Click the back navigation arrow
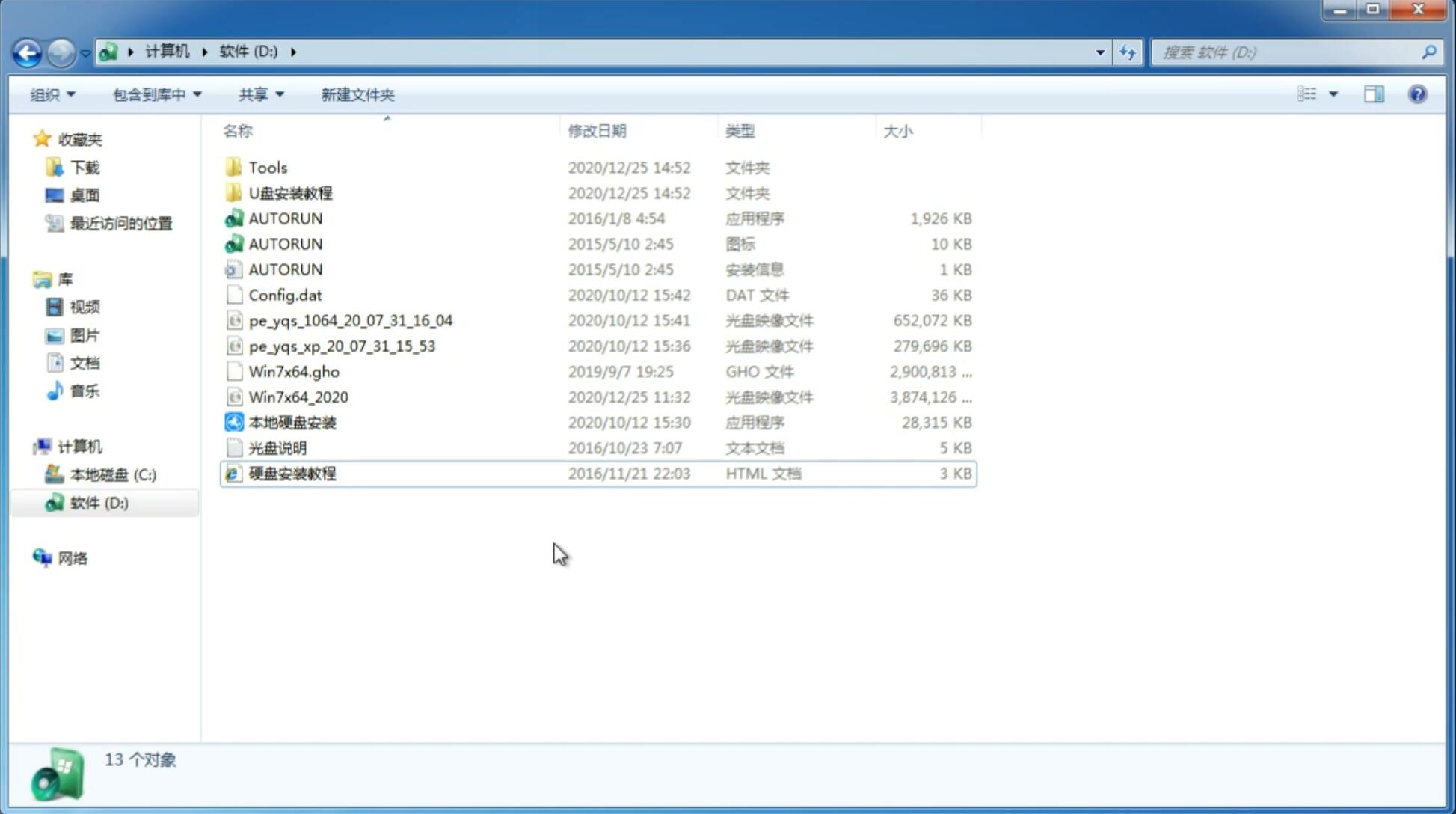 click(26, 51)
